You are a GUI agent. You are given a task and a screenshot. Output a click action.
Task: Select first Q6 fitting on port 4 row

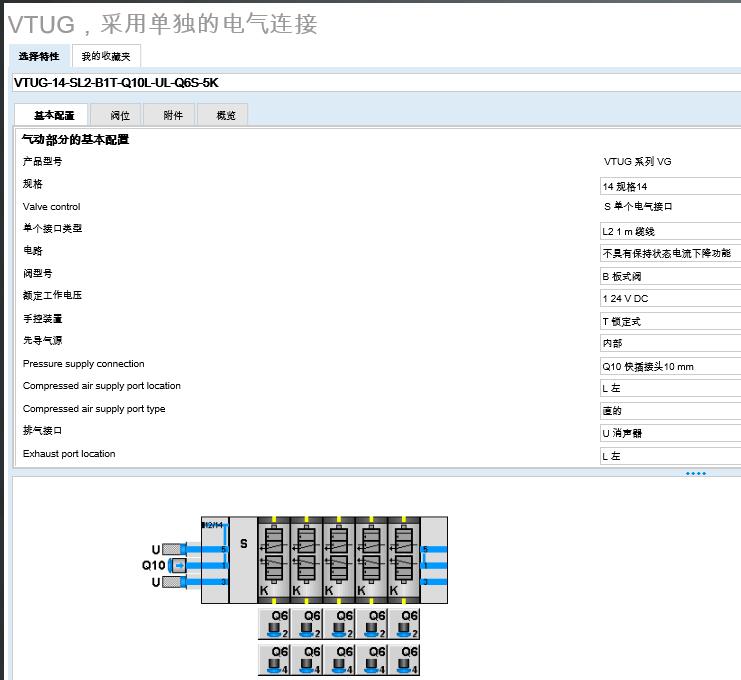(x=274, y=659)
